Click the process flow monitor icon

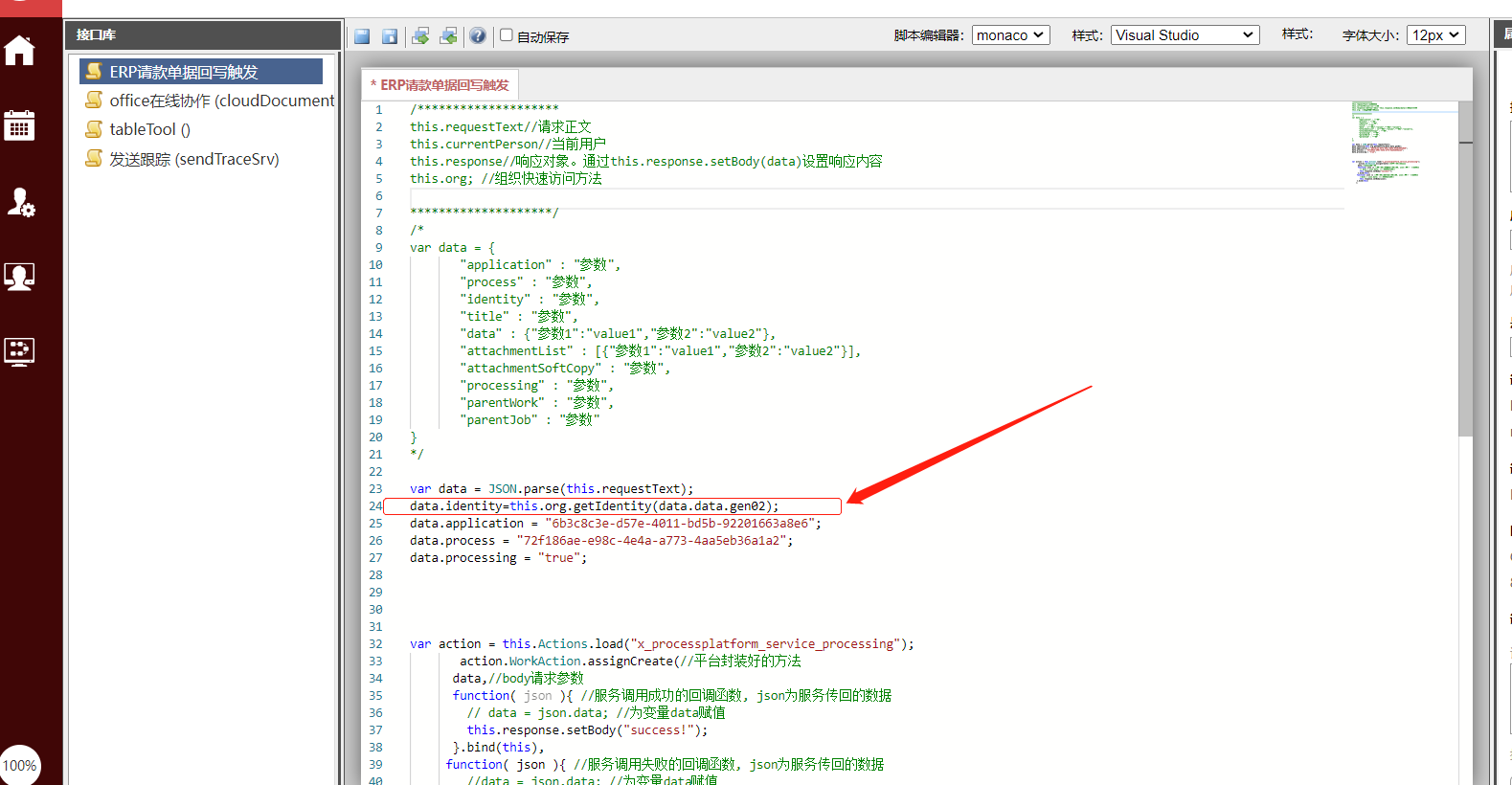point(19,351)
